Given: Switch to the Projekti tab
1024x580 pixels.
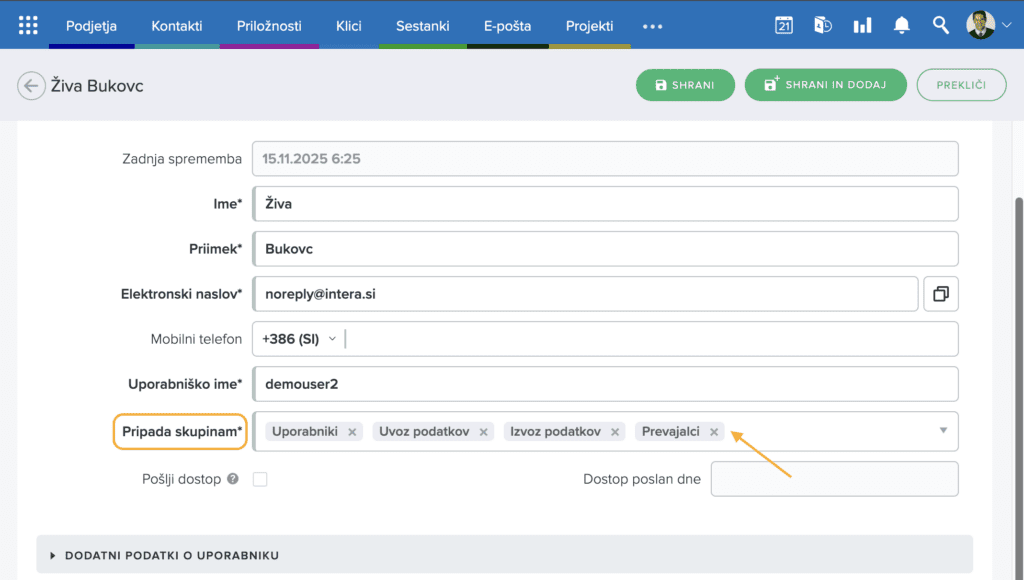Looking at the screenshot, I should click(x=589, y=26).
